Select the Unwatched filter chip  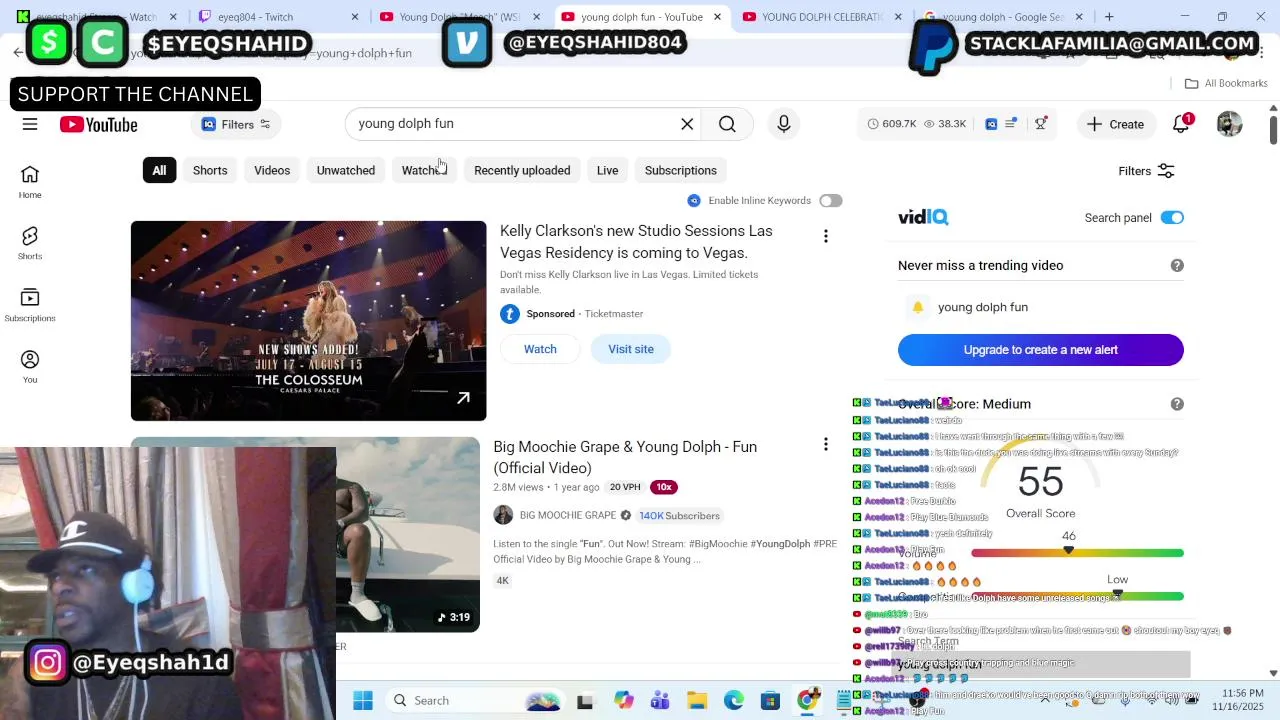[346, 170]
